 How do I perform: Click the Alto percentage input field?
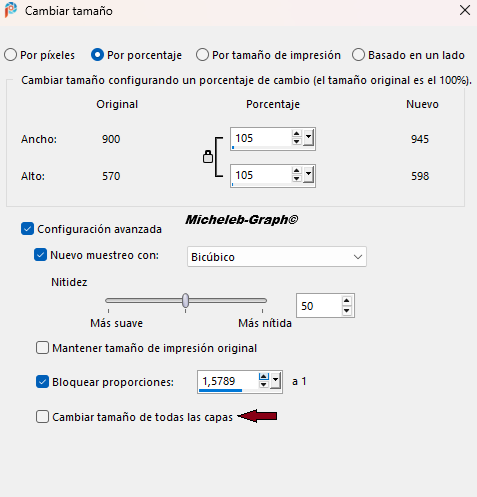coord(261,175)
